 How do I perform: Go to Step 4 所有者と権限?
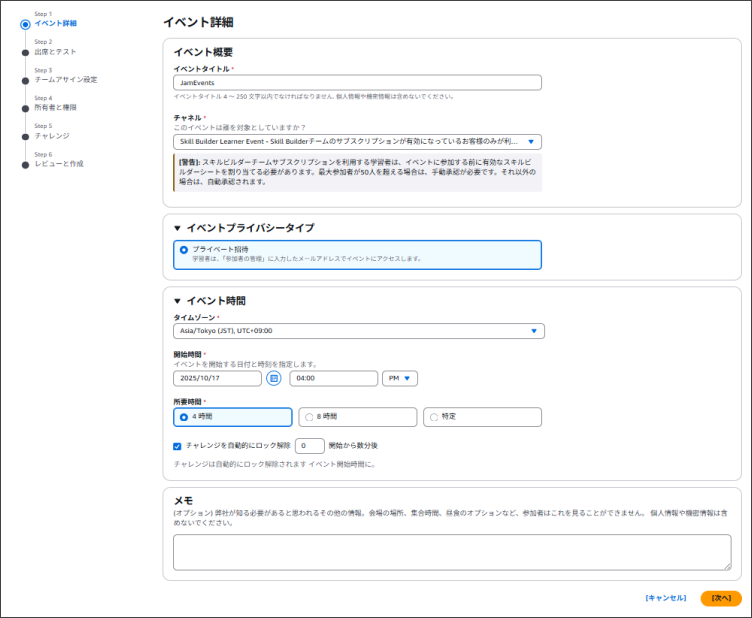(55, 107)
